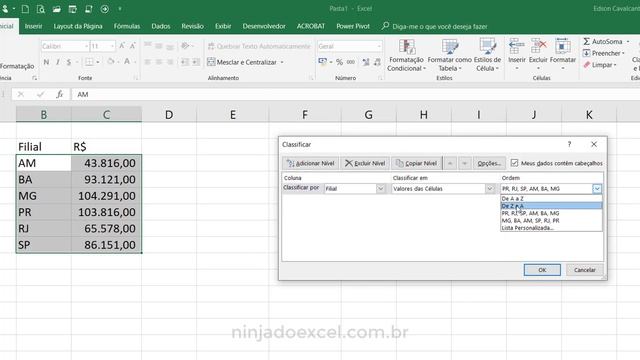
Task: Open the Valores das Células dropdown
Action: point(489,189)
